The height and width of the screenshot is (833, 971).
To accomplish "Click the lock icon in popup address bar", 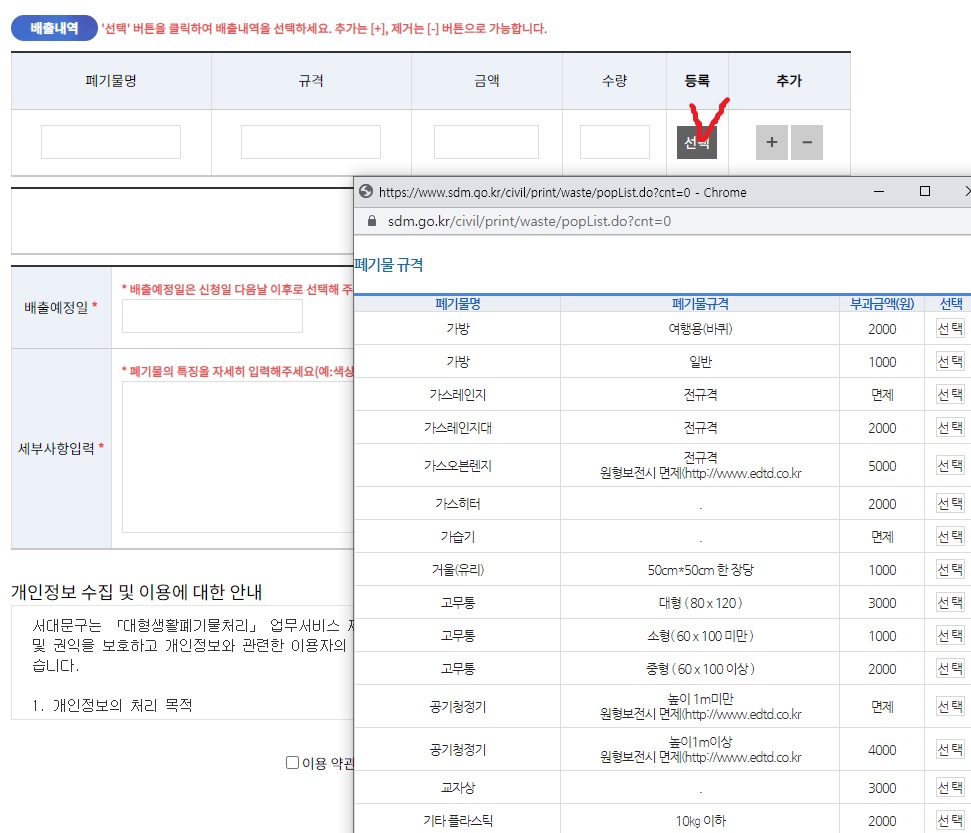I will pos(372,221).
